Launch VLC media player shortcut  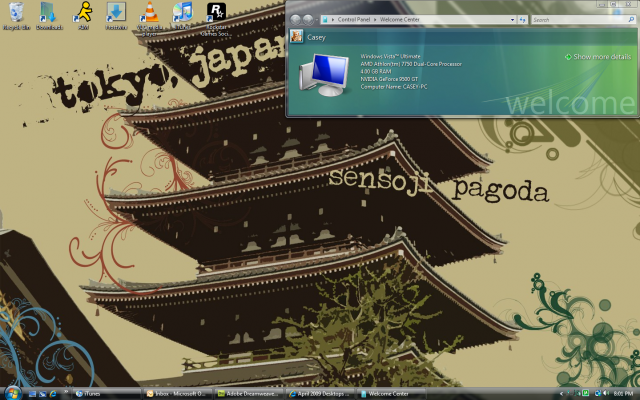pyautogui.click(x=149, y=18)
